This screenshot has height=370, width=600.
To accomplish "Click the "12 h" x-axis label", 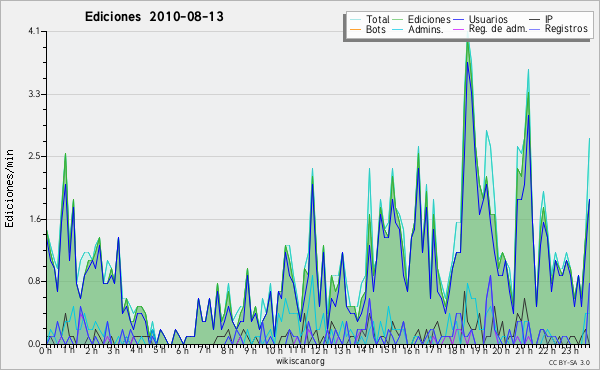I will (x=319, y=351).
